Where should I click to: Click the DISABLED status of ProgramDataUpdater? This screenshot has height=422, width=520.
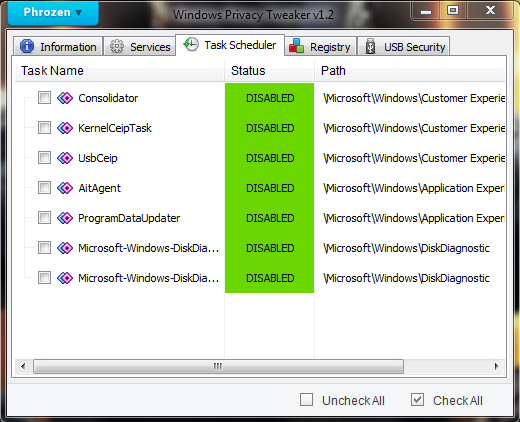pyautogui.click(x=270, y=218)
